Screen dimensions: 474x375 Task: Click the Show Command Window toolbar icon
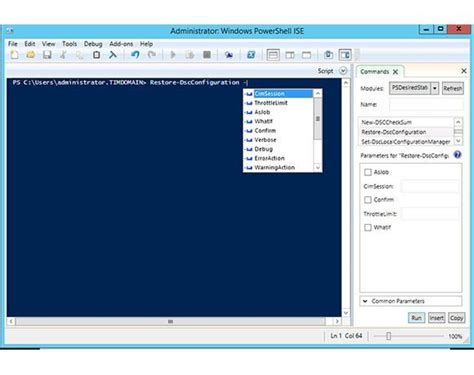[x=328, y=55]
